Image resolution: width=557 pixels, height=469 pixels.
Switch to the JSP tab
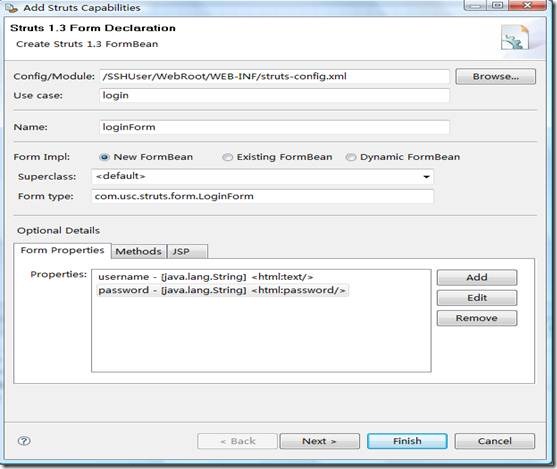(x=187, y=252)
